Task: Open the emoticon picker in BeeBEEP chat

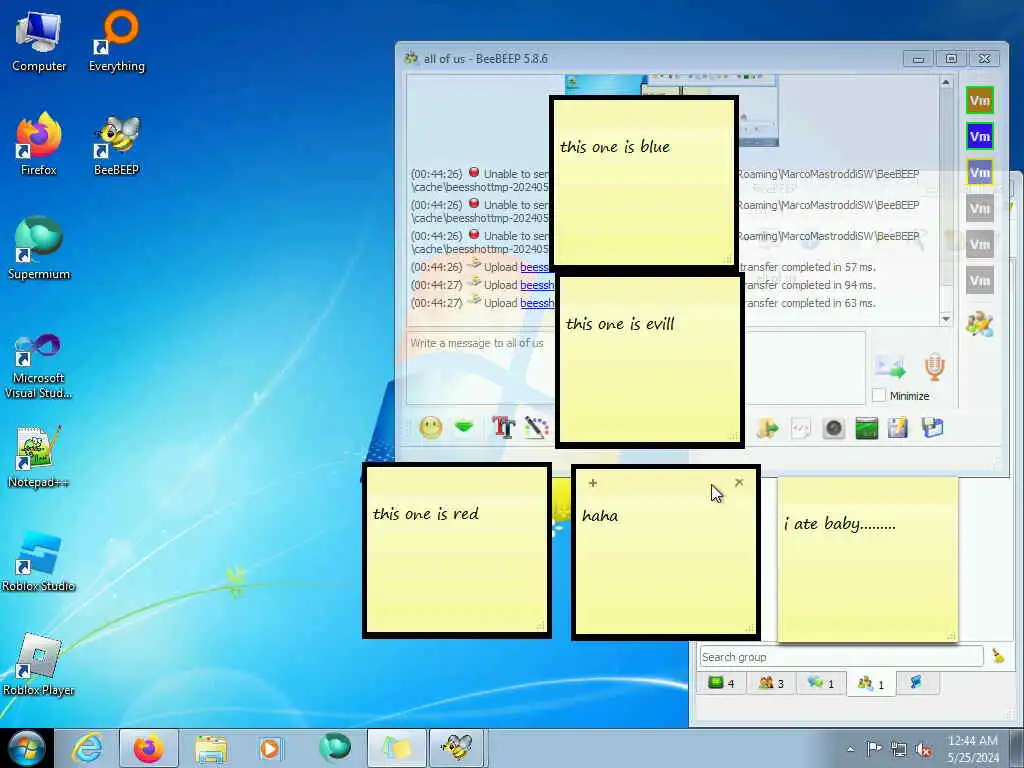Action: tap(431, 428)
